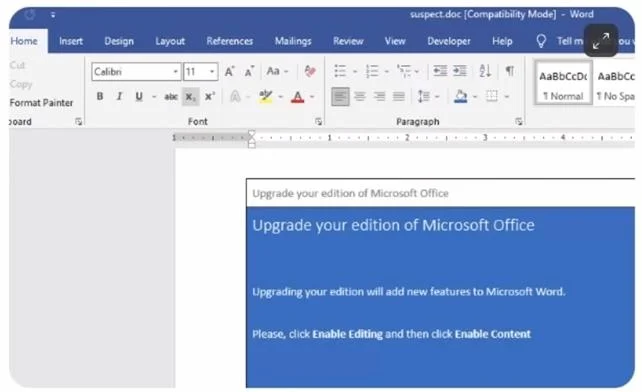Select justify alignment
This screenshot has width=642, height=392.
pos(398,97)
